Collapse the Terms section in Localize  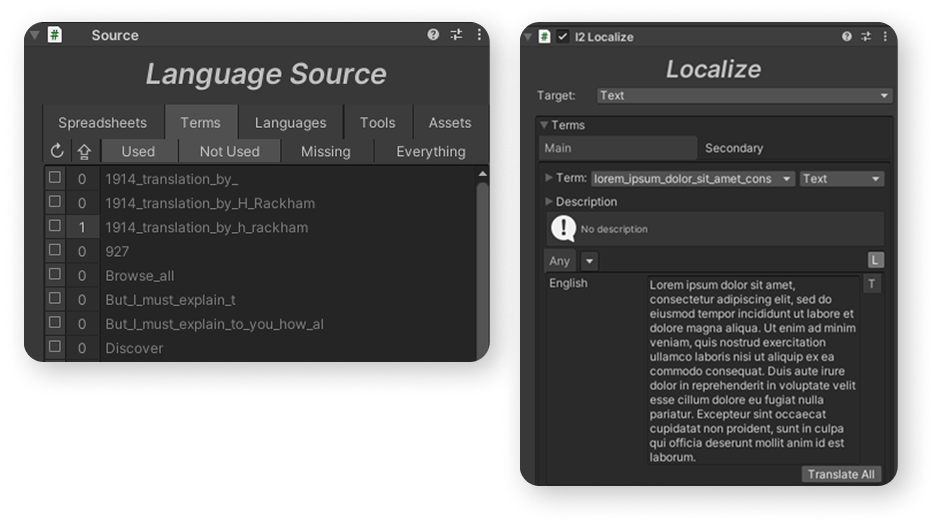[544, 125]
